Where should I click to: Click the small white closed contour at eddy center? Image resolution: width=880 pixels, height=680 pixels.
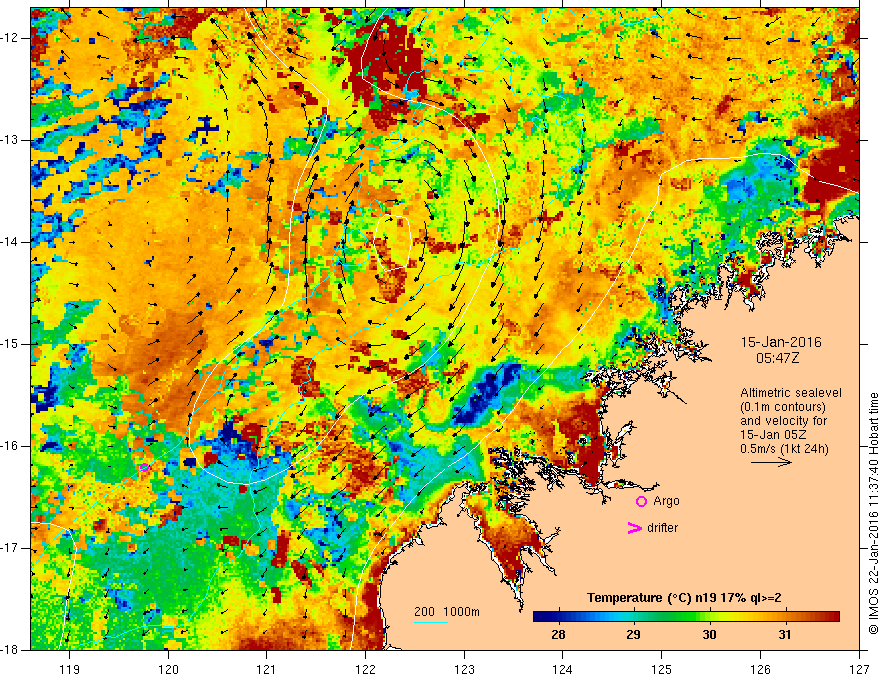(393, 242)
